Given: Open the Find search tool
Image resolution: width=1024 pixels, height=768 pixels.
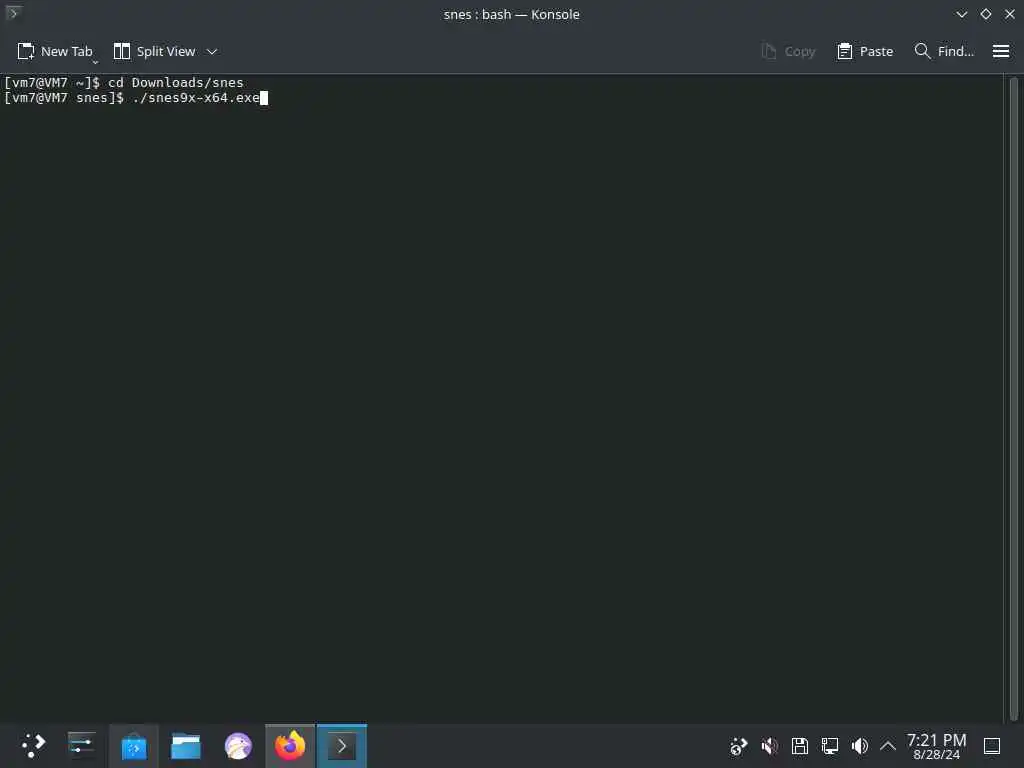Looking at the screenshot, I should pos(944,52).
